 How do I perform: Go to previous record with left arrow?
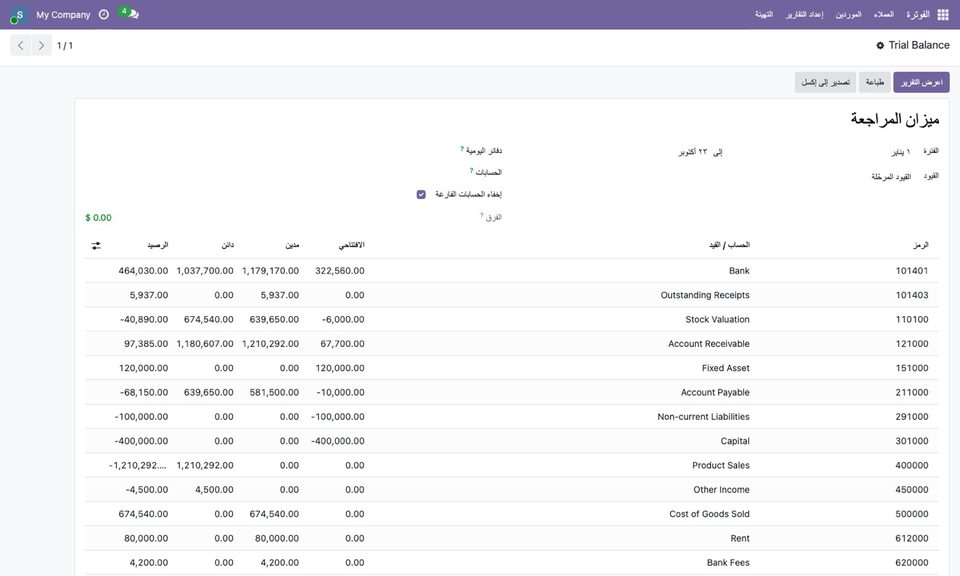tap(21, 45)
